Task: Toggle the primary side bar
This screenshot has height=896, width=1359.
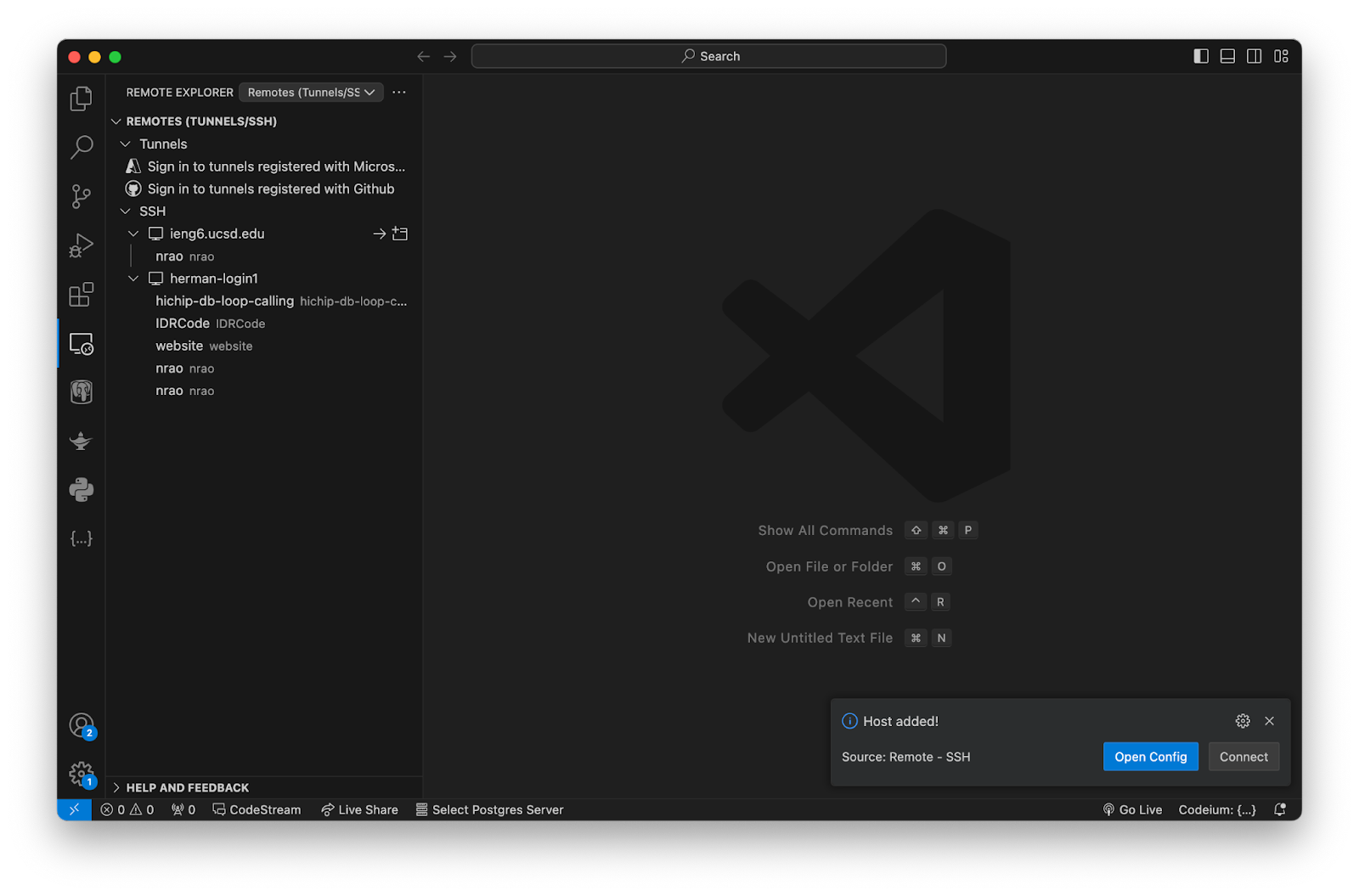Action: 1201,56
